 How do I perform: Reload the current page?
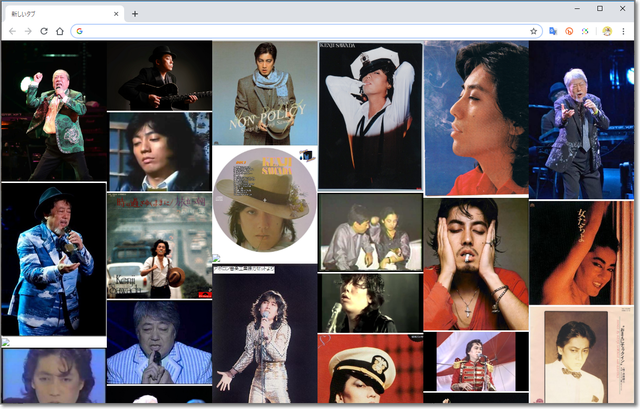click(44, 31)
